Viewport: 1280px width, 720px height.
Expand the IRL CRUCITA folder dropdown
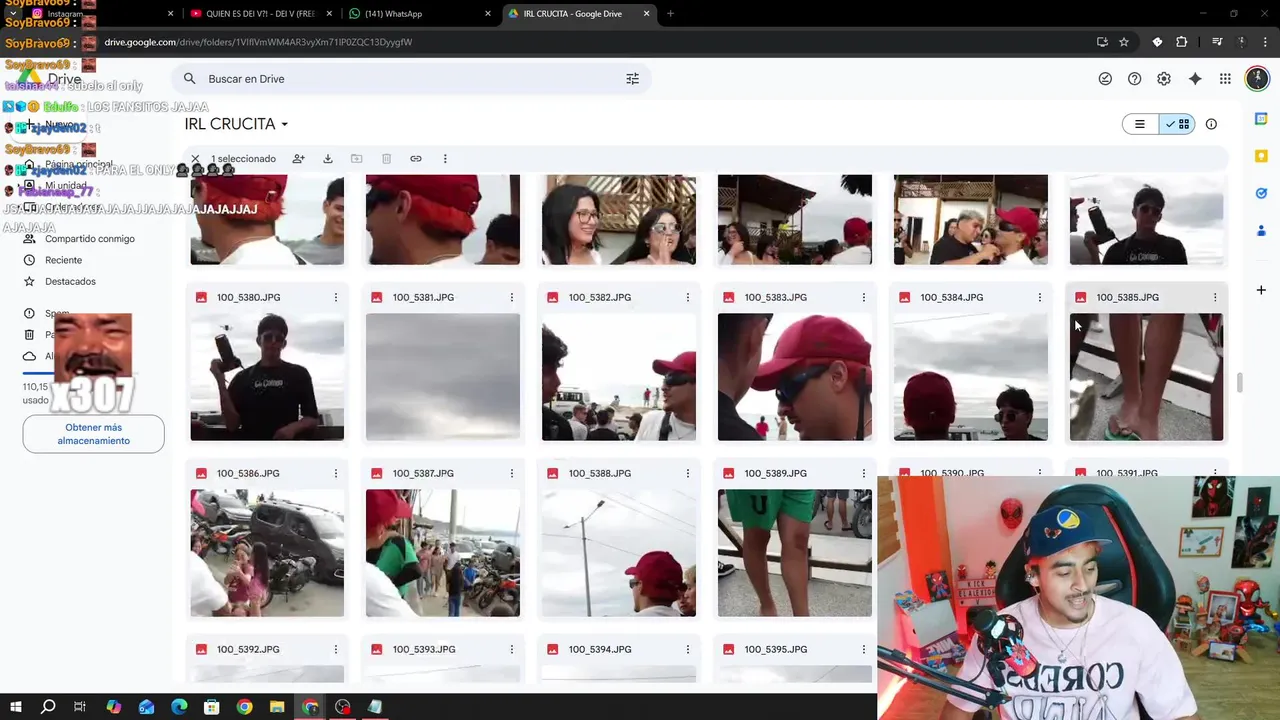284,125
